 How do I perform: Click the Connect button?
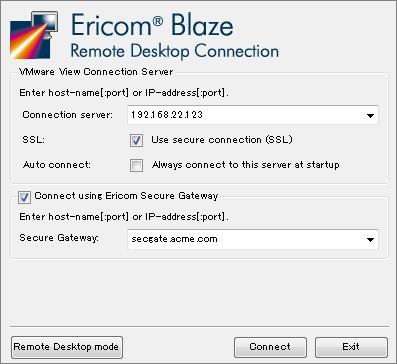click(270, 347)
